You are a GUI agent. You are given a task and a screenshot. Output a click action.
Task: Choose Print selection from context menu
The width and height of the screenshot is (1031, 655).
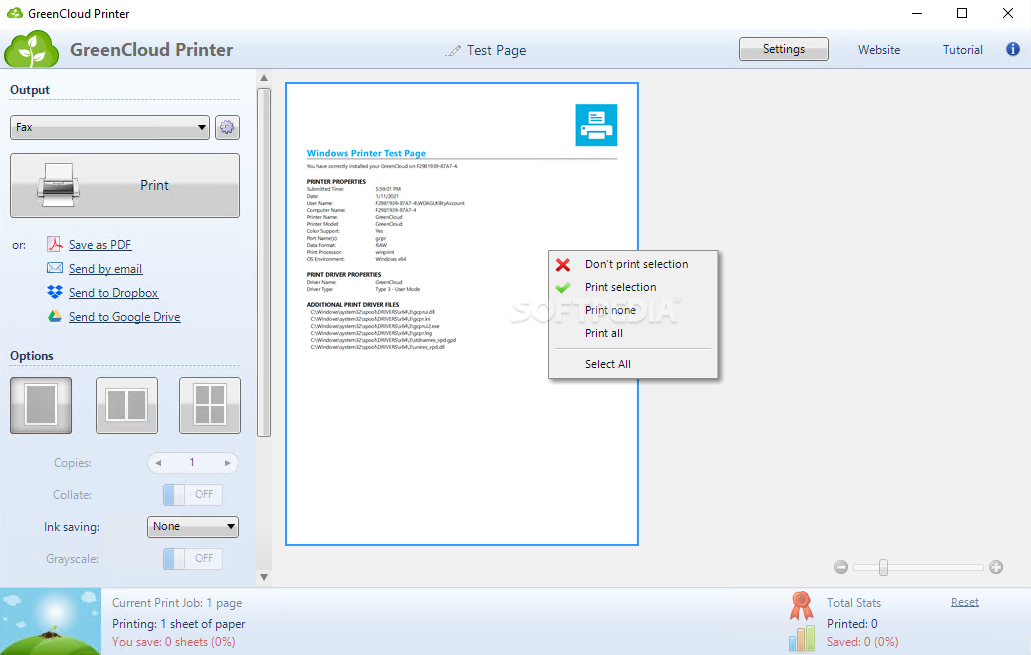coord(633,287)
